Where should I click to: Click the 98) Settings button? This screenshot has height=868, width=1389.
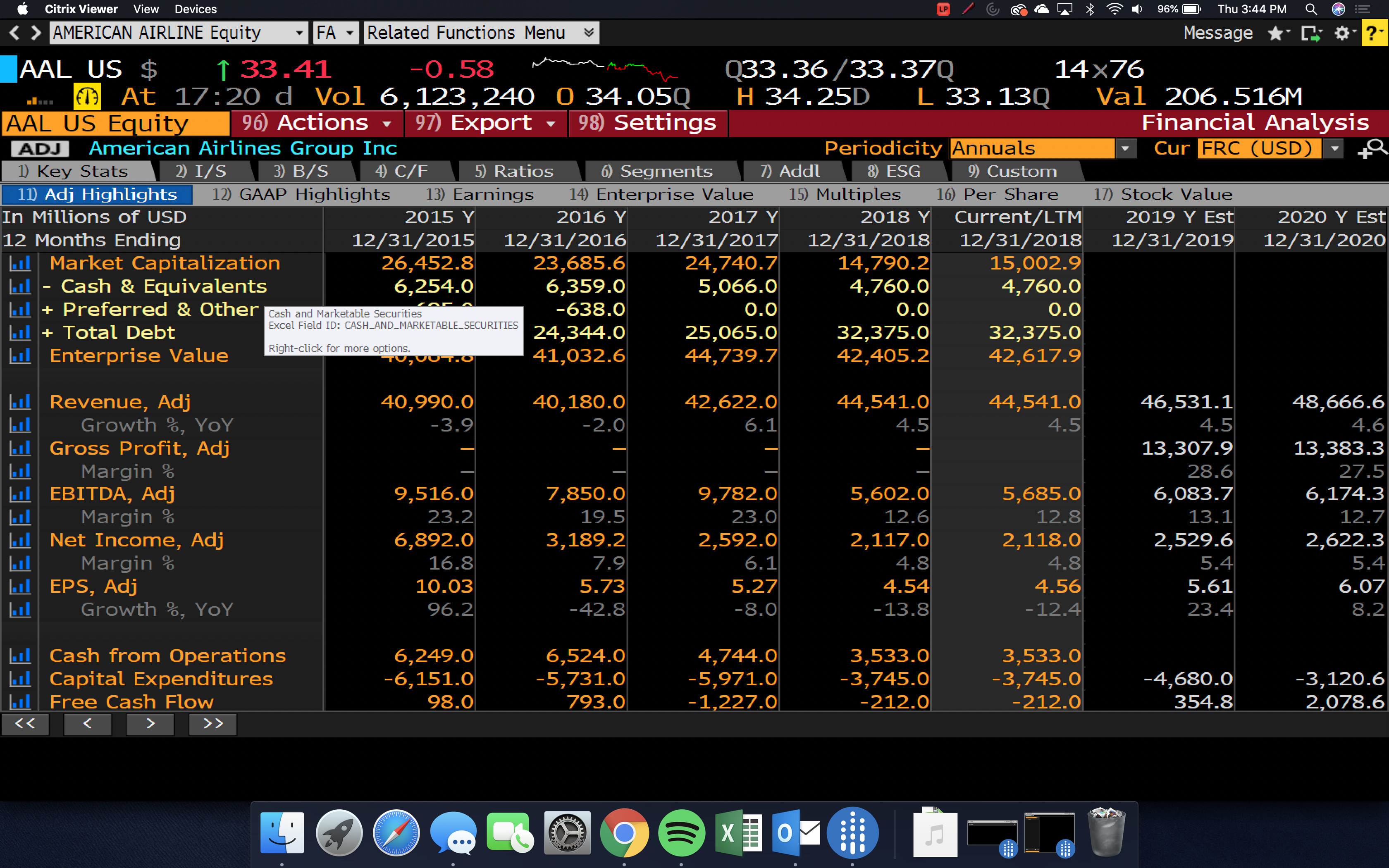click(647, 123)
